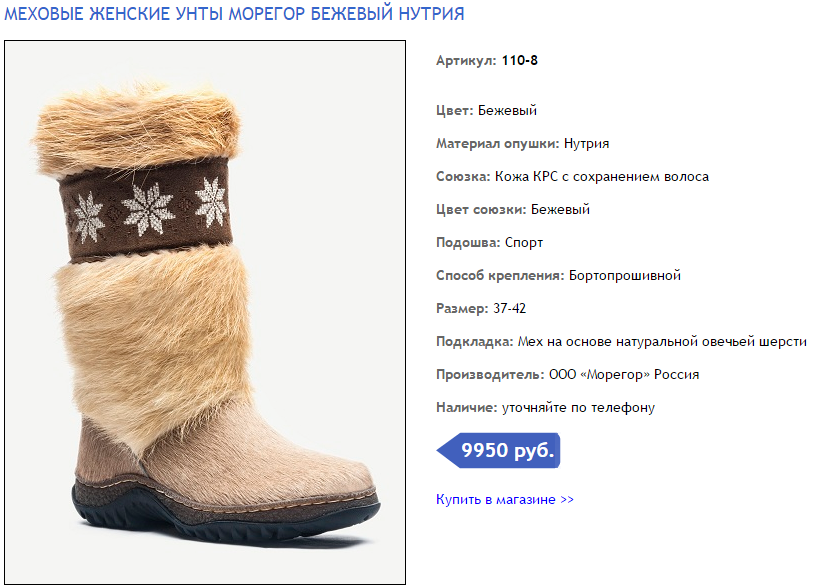The width and height of the screenshot is (831, 587).
Task: Click the 'Подкладка' lining description
Action: point(621,342)
